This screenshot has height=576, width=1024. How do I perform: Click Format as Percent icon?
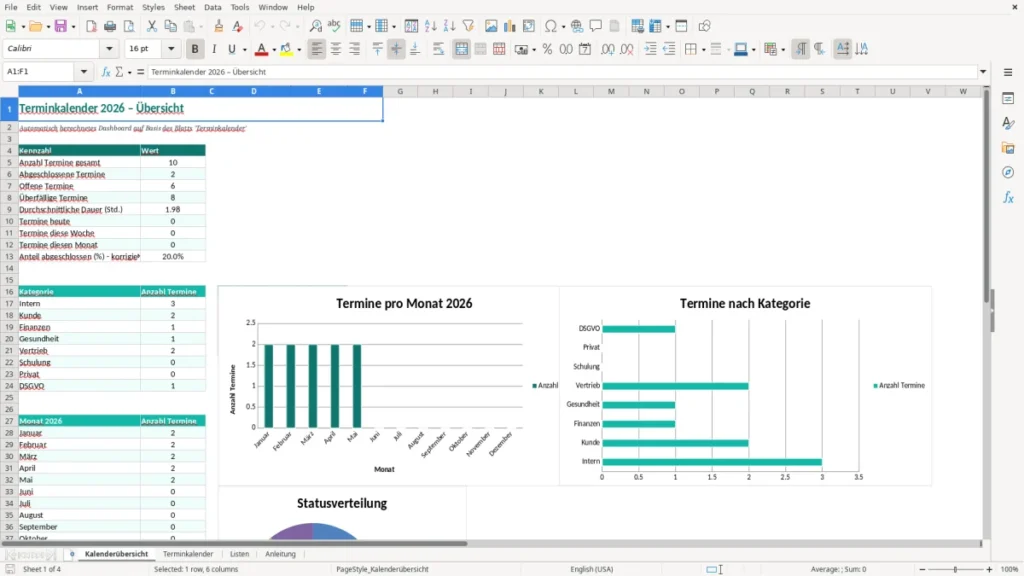547,49
